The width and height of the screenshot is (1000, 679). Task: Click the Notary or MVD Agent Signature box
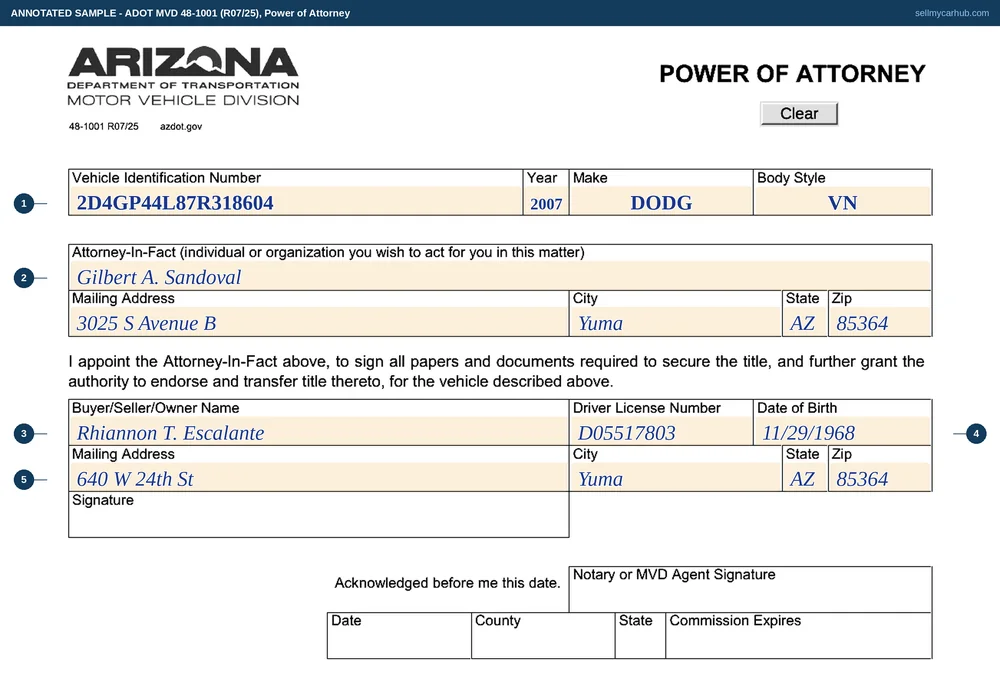point(750,590)
